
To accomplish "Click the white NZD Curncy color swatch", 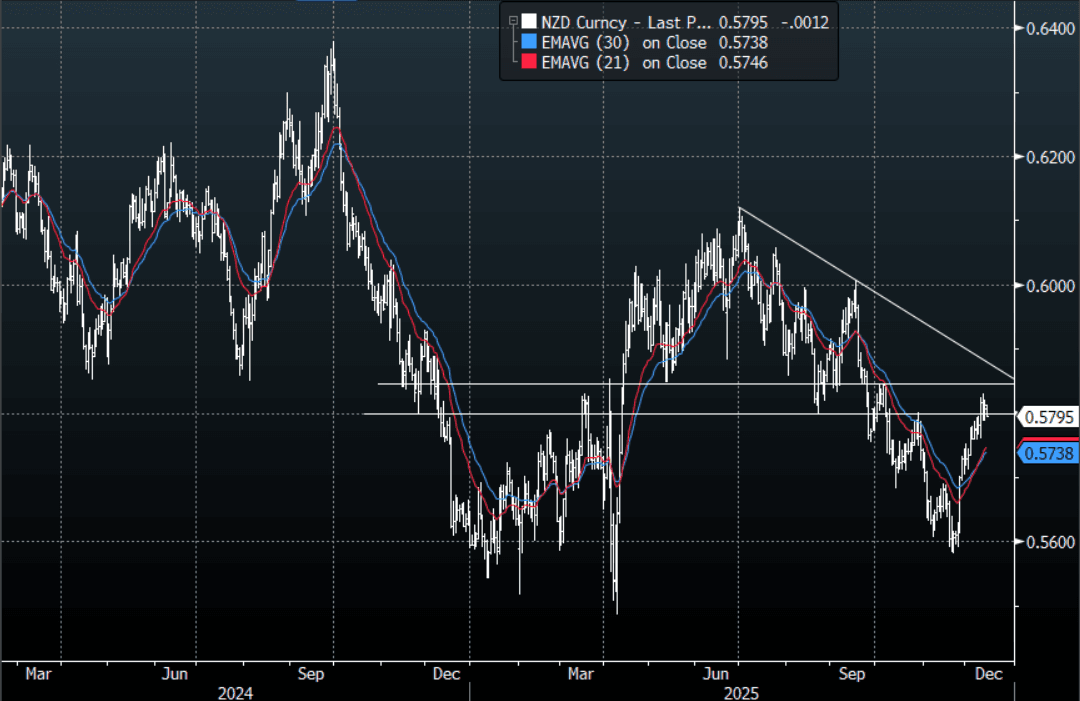I will 529,22.
